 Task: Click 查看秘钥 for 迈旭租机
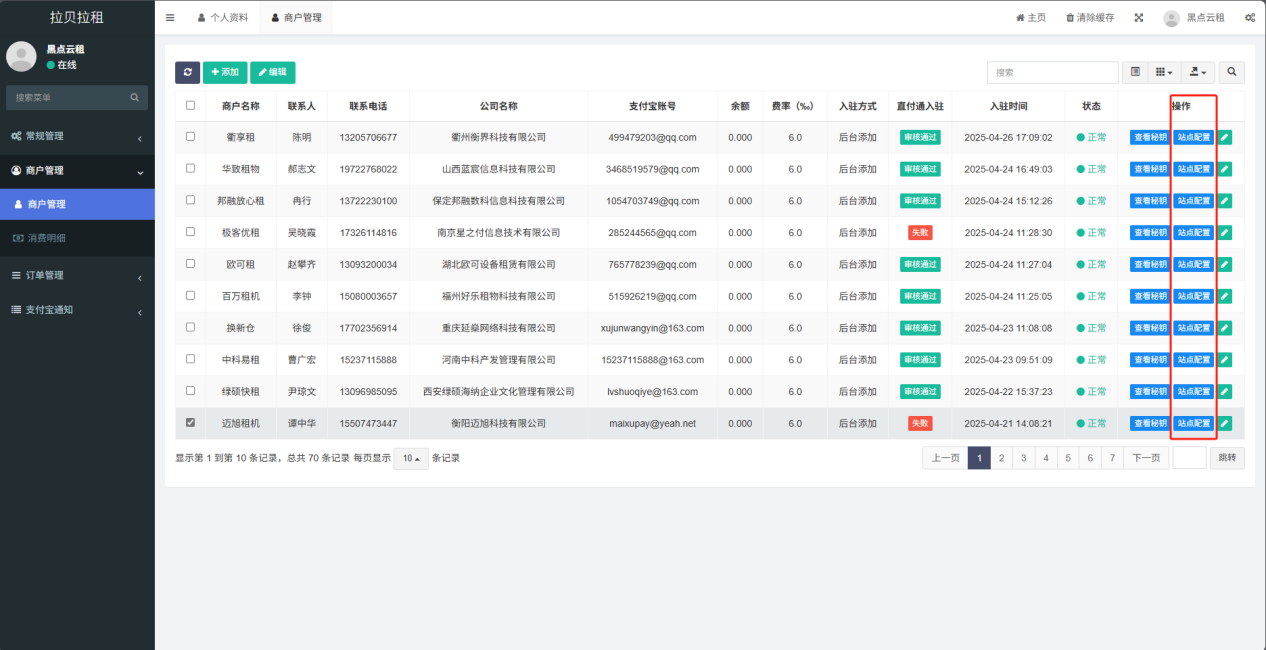pyautogui.click(x=1150, y=424)
